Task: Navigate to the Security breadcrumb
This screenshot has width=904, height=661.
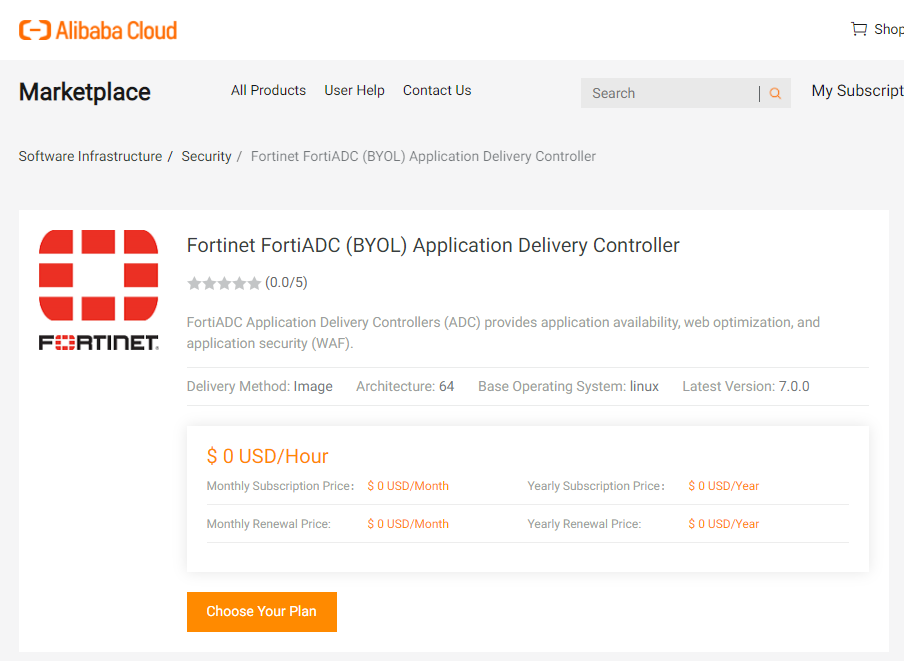Action: tap(206, 156)
